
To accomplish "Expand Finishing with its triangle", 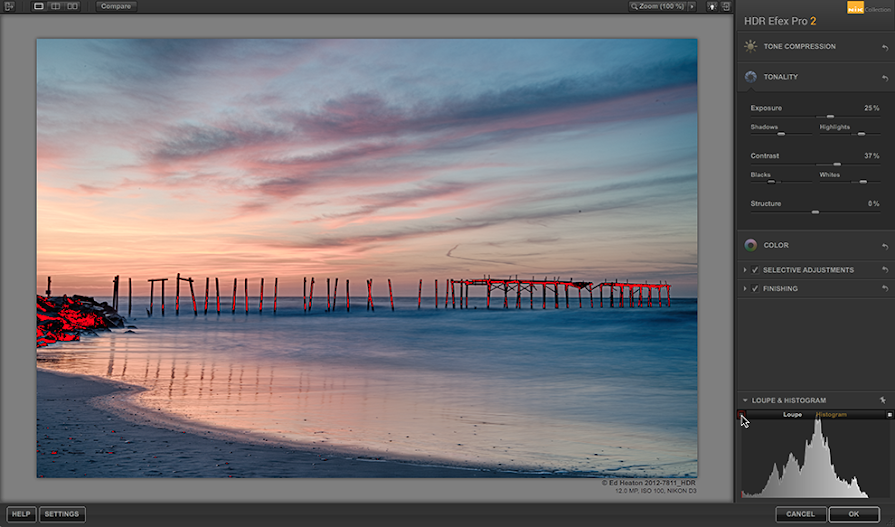I will click(745, 288).
